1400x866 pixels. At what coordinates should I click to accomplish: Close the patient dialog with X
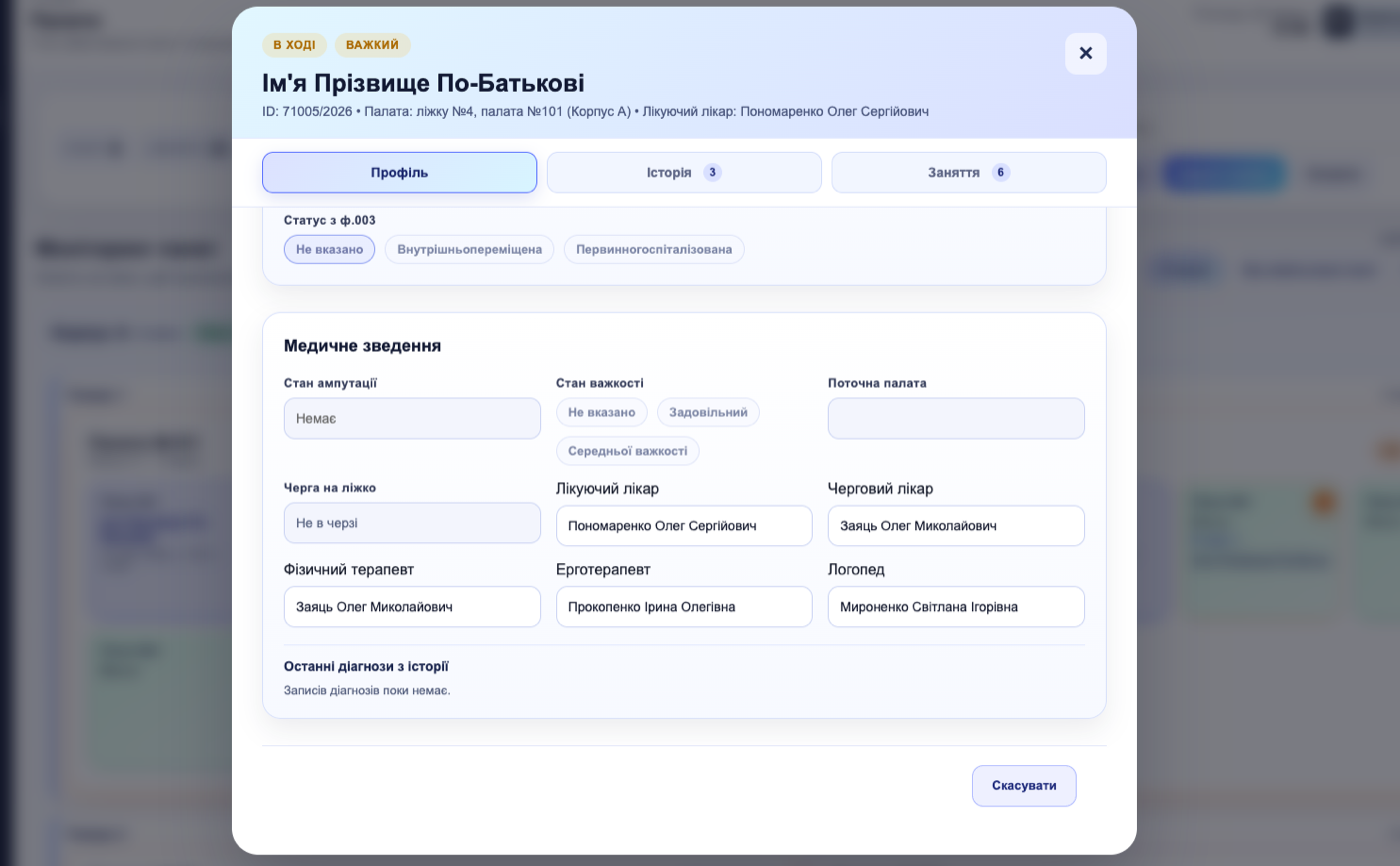[1085, 53]
